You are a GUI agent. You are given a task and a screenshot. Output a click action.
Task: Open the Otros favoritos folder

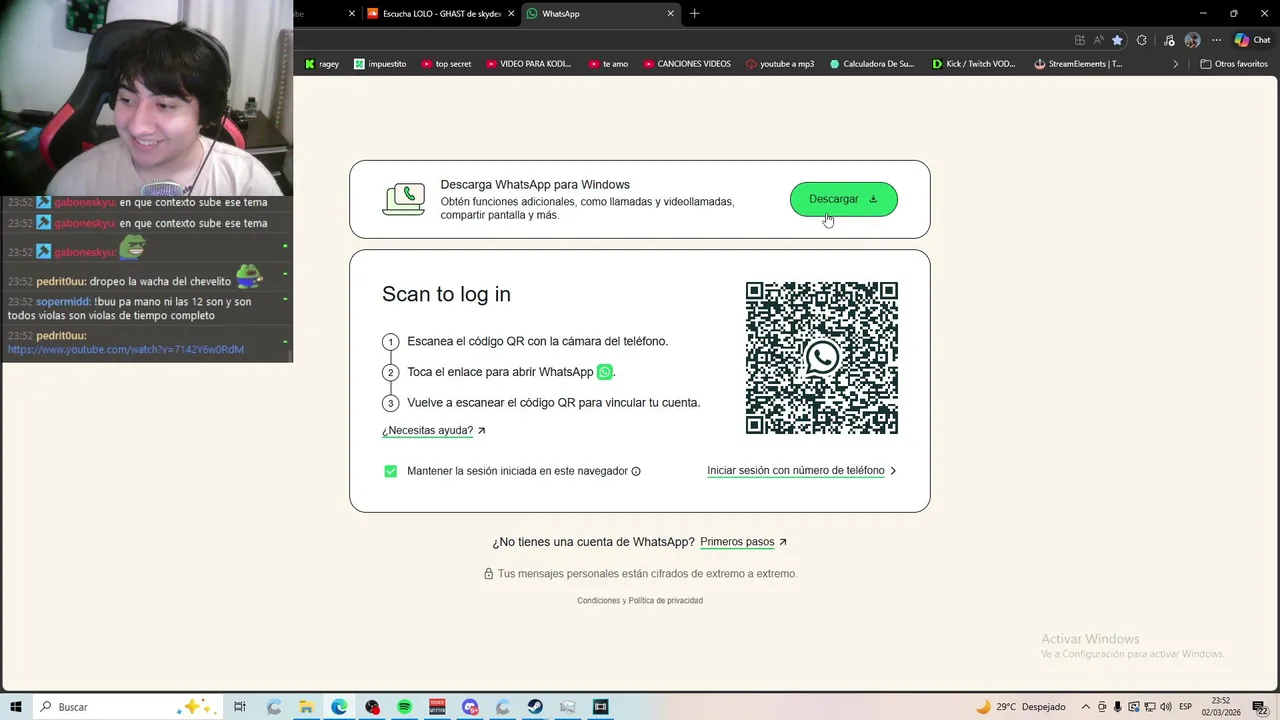1234,64
